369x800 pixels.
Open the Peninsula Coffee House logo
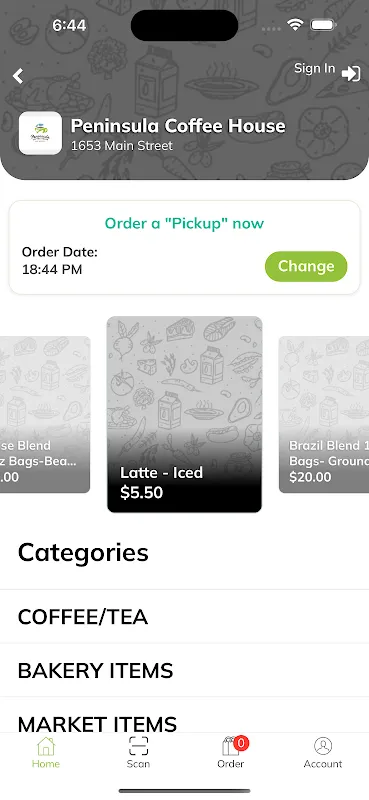tap(40, 133)
